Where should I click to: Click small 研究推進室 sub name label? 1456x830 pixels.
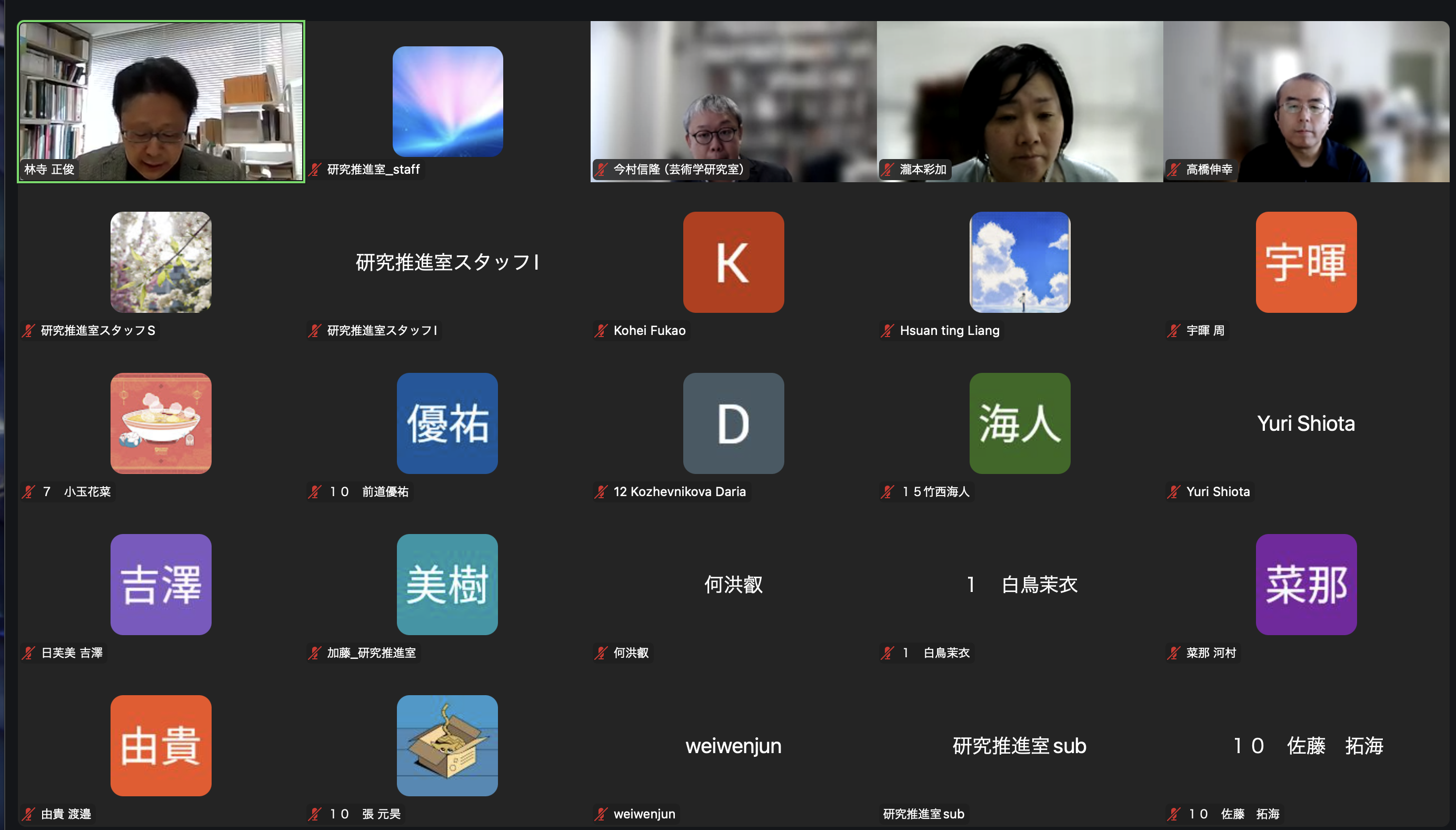[x=923, y=814]
